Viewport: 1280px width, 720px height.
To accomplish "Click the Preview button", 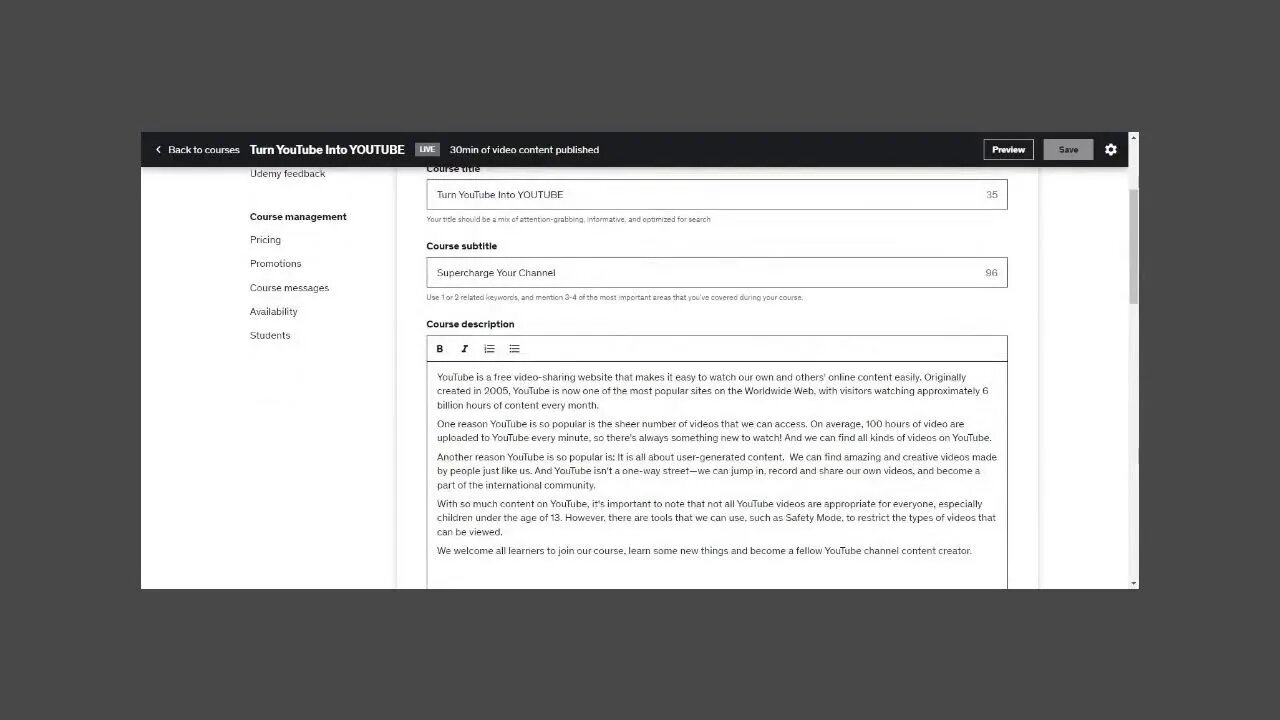I will [1008, 150].
